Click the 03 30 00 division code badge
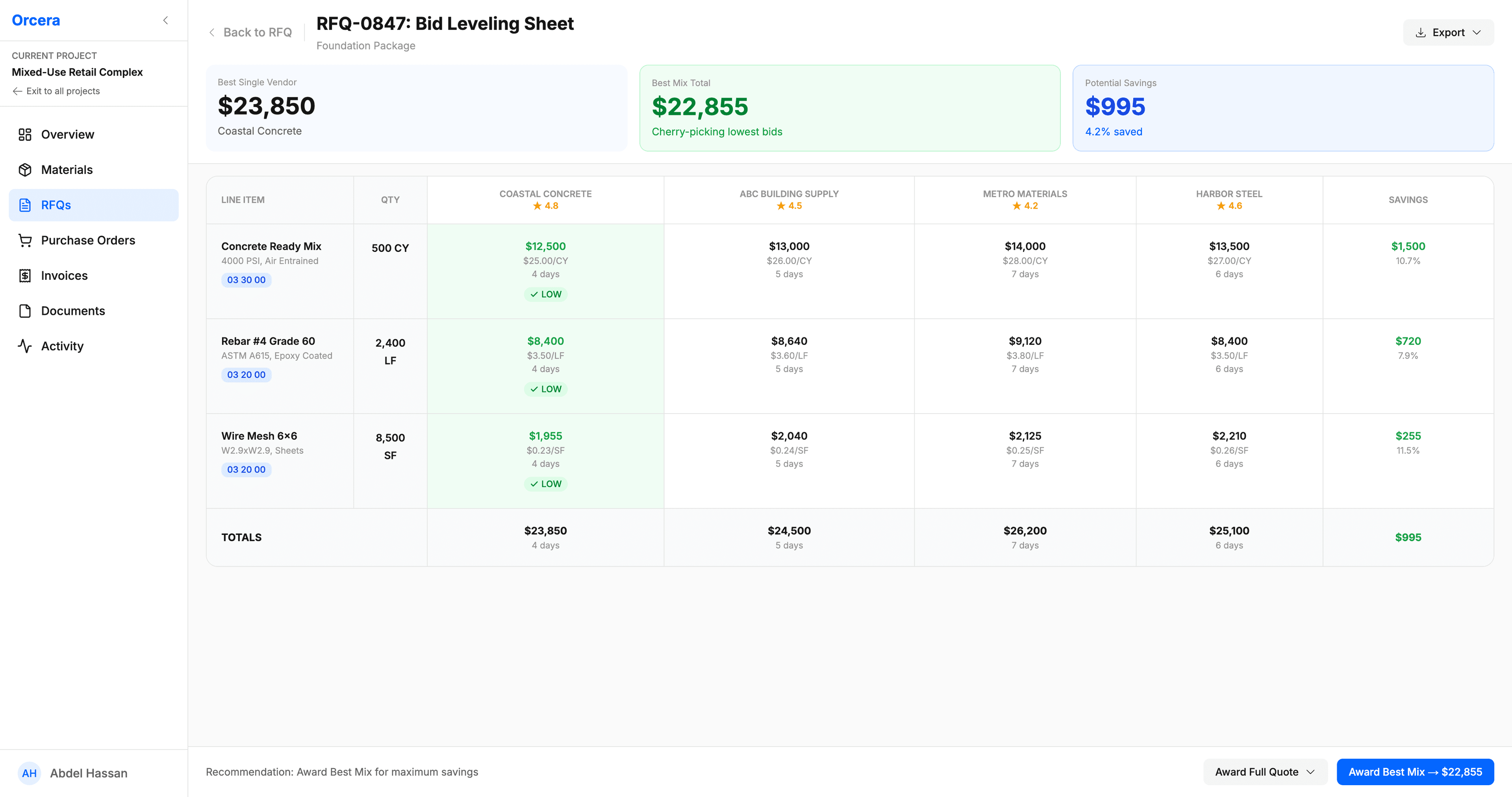The height and width of the screenshot is (797, 1512). click(246, 280)
